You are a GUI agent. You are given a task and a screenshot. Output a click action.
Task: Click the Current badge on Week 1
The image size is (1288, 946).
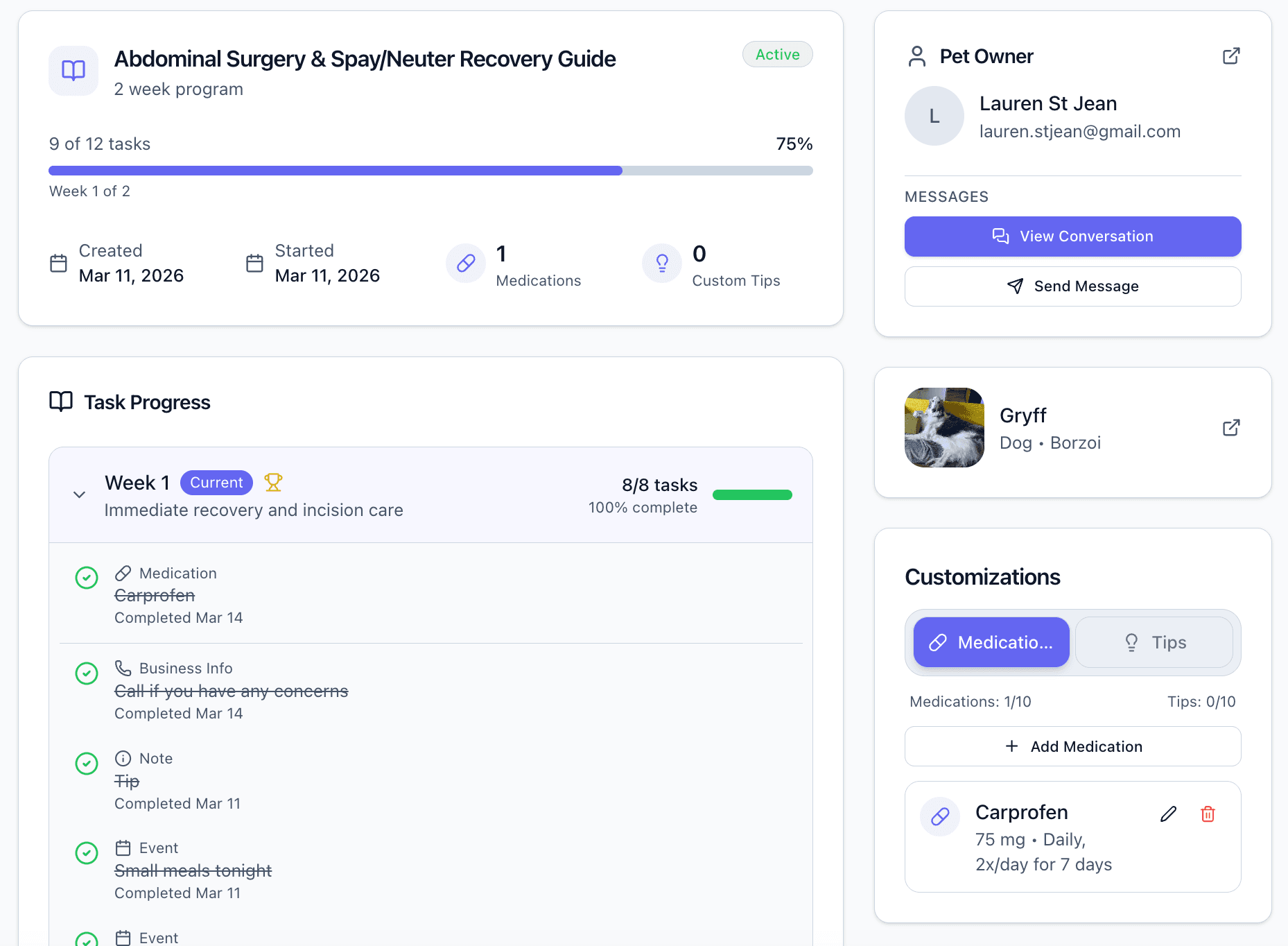[216, 482]
